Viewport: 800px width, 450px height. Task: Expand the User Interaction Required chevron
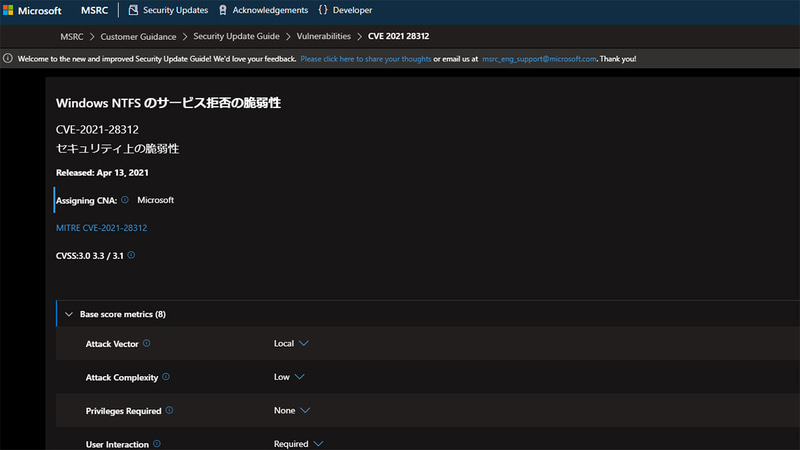[318, 444]
